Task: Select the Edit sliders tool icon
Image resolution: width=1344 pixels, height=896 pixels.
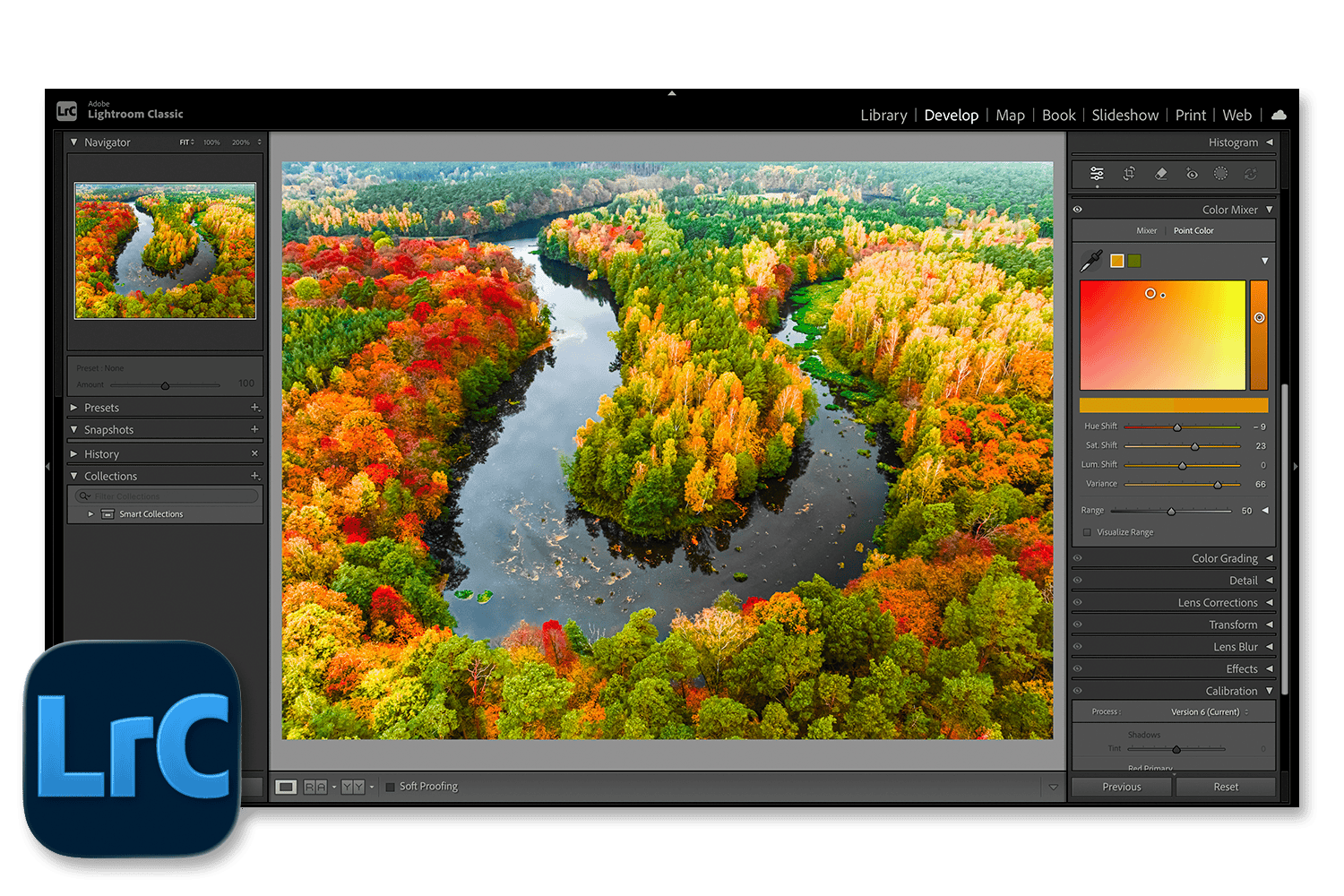Action: (1097, 174)
